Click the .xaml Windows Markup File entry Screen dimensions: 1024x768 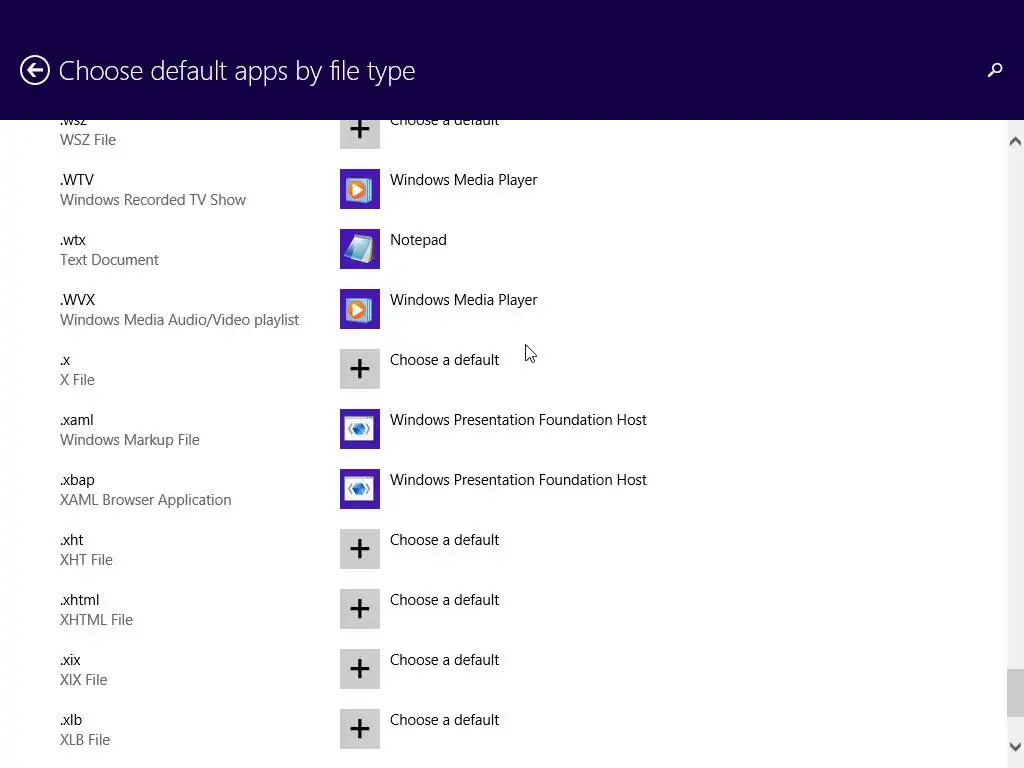130,430
